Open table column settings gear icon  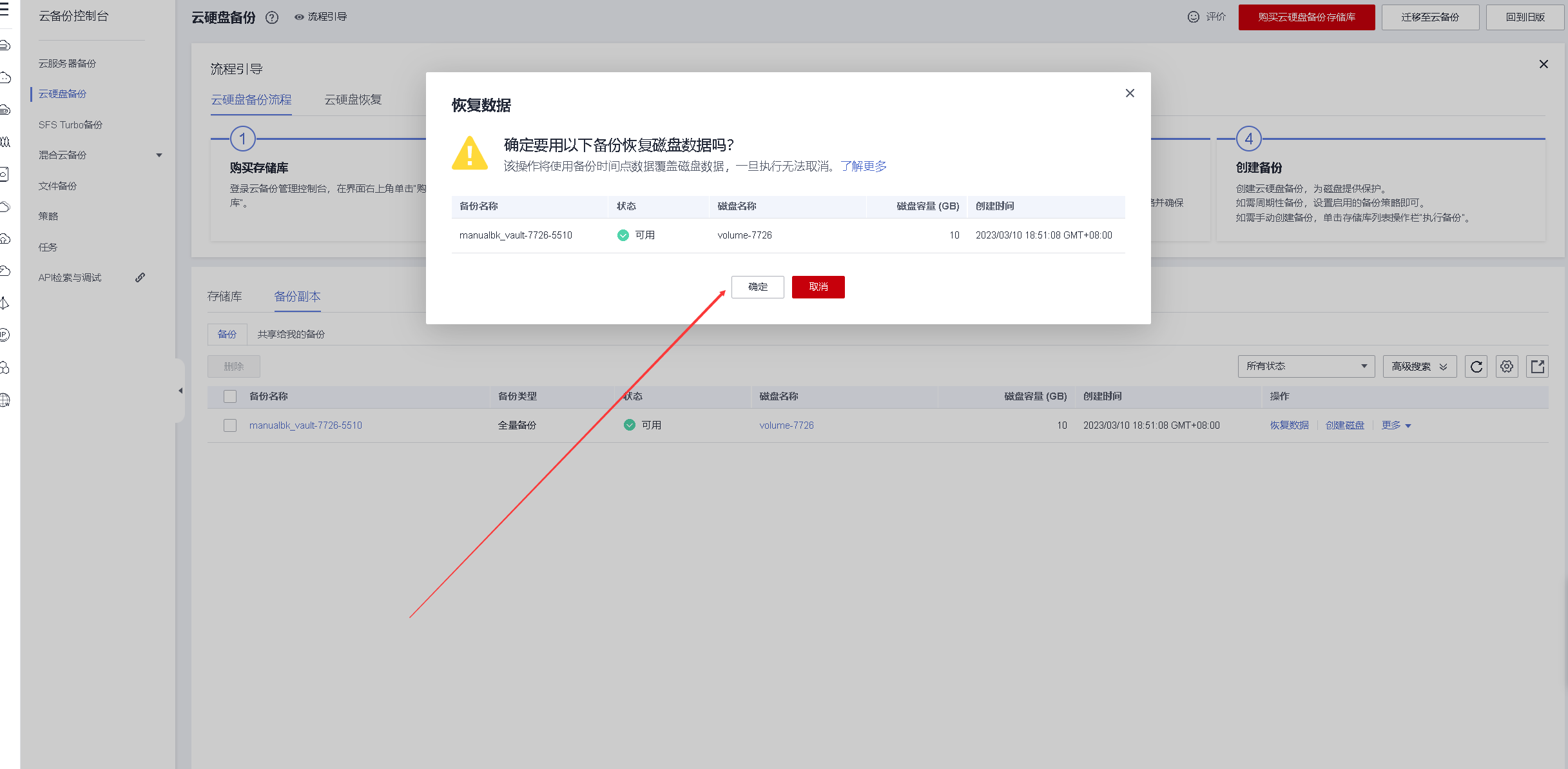click(1506, 367)
